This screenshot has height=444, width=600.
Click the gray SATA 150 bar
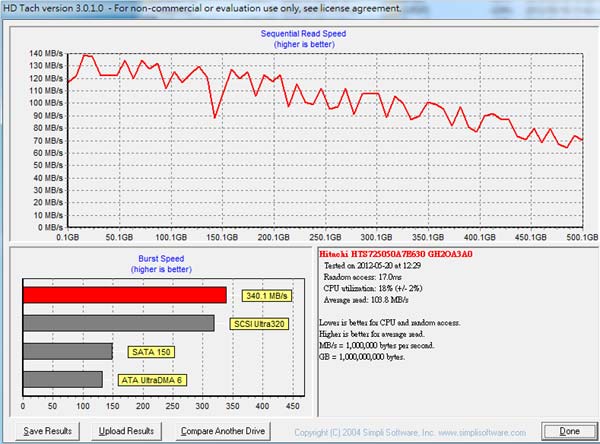[x=67, y=351]
